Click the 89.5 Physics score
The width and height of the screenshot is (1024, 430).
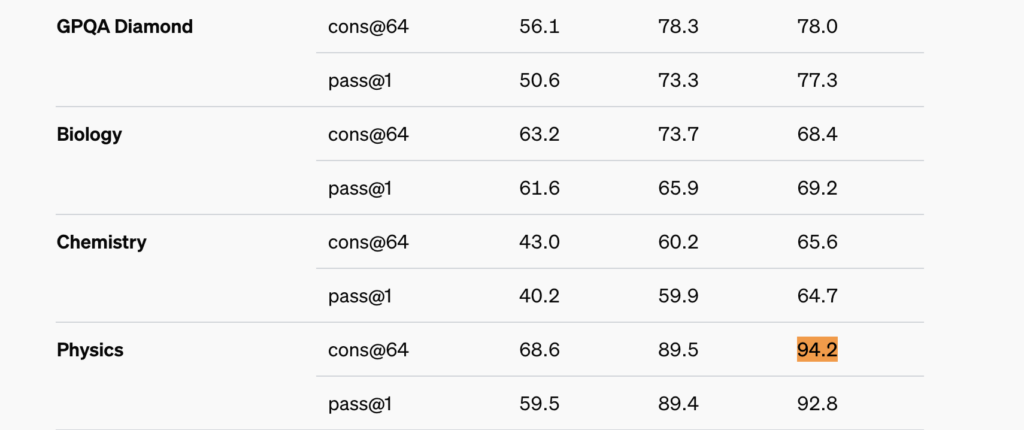[x=678, y=350]
